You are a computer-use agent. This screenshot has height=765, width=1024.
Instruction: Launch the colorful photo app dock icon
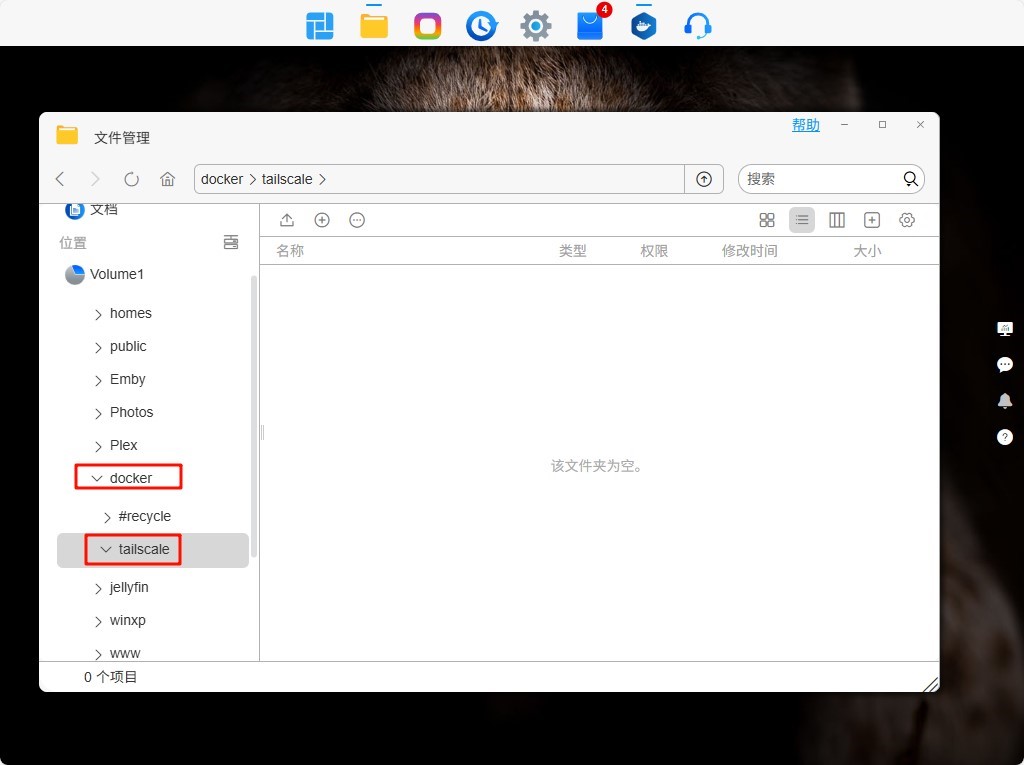click(427, 26)
